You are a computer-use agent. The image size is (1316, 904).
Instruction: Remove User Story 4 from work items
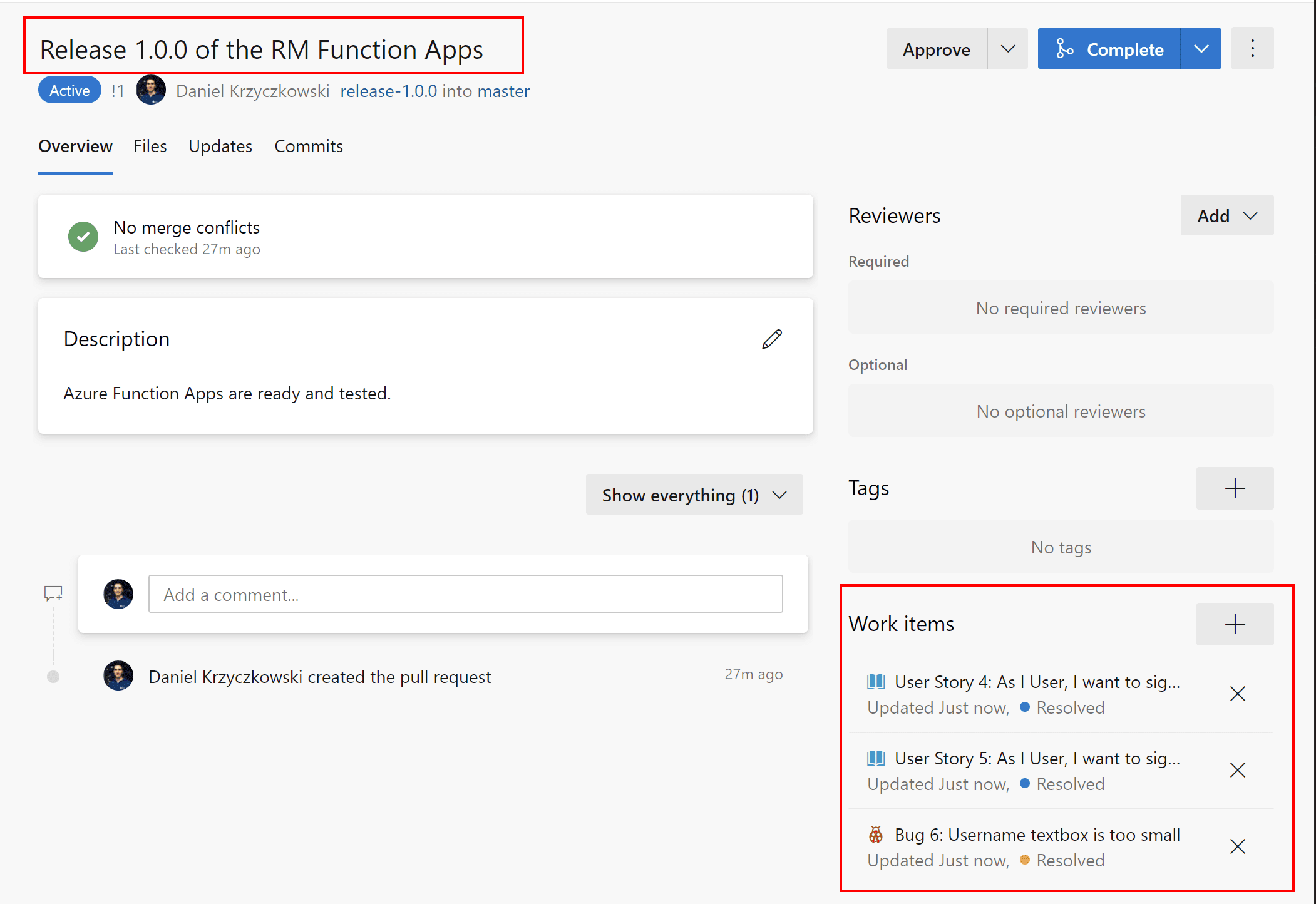point(1237,694)
